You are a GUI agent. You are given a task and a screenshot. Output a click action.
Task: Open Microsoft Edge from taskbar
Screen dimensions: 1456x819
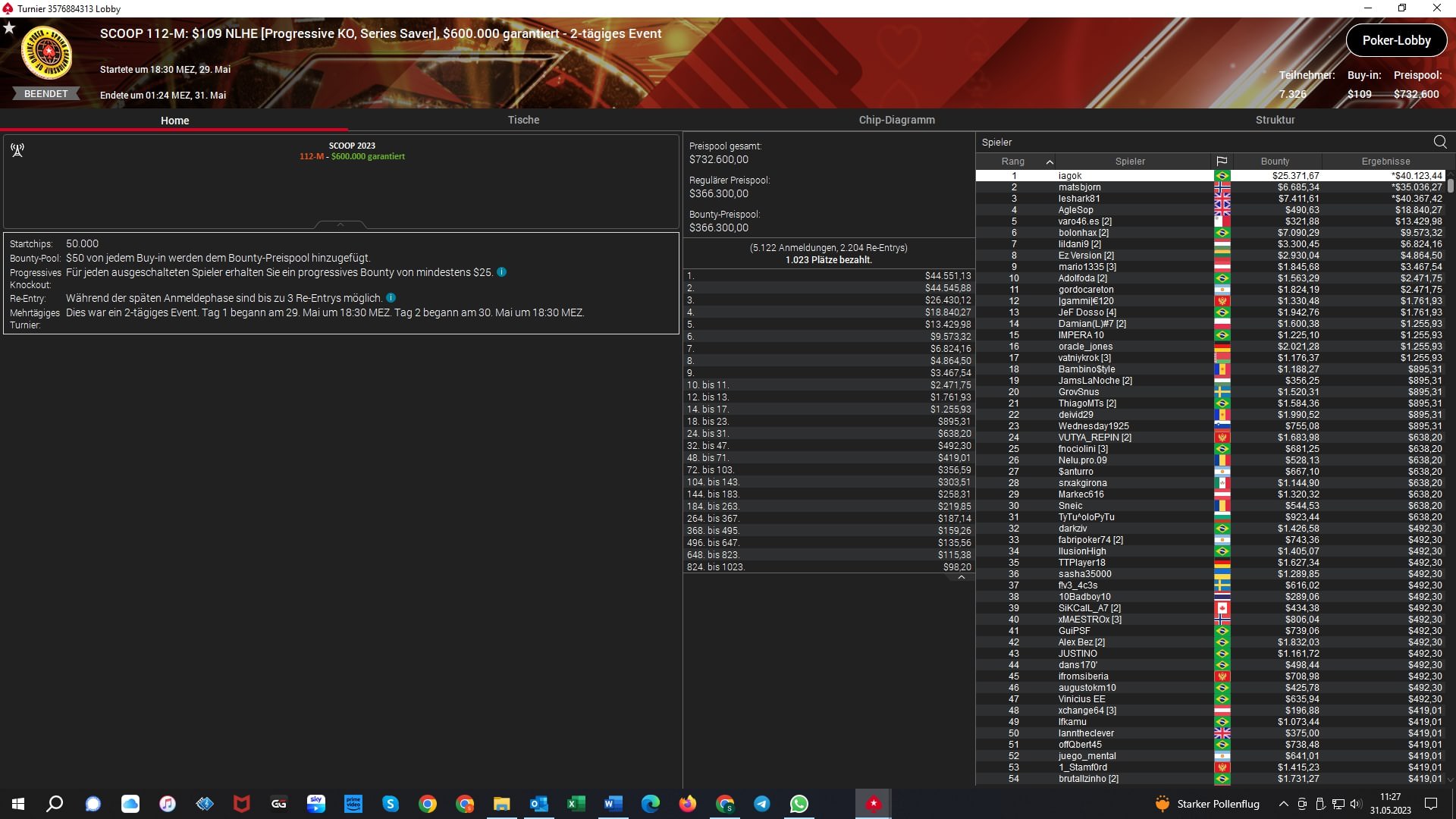[651, 804]
